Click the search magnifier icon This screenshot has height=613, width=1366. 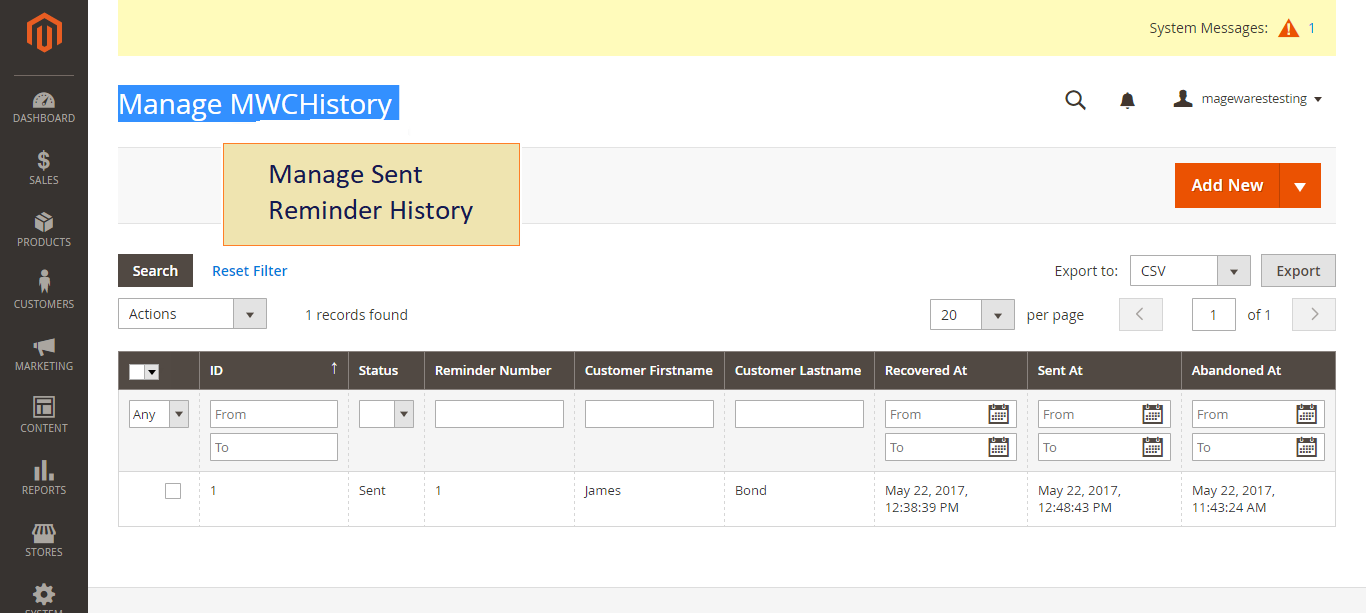click(1075, 100)
